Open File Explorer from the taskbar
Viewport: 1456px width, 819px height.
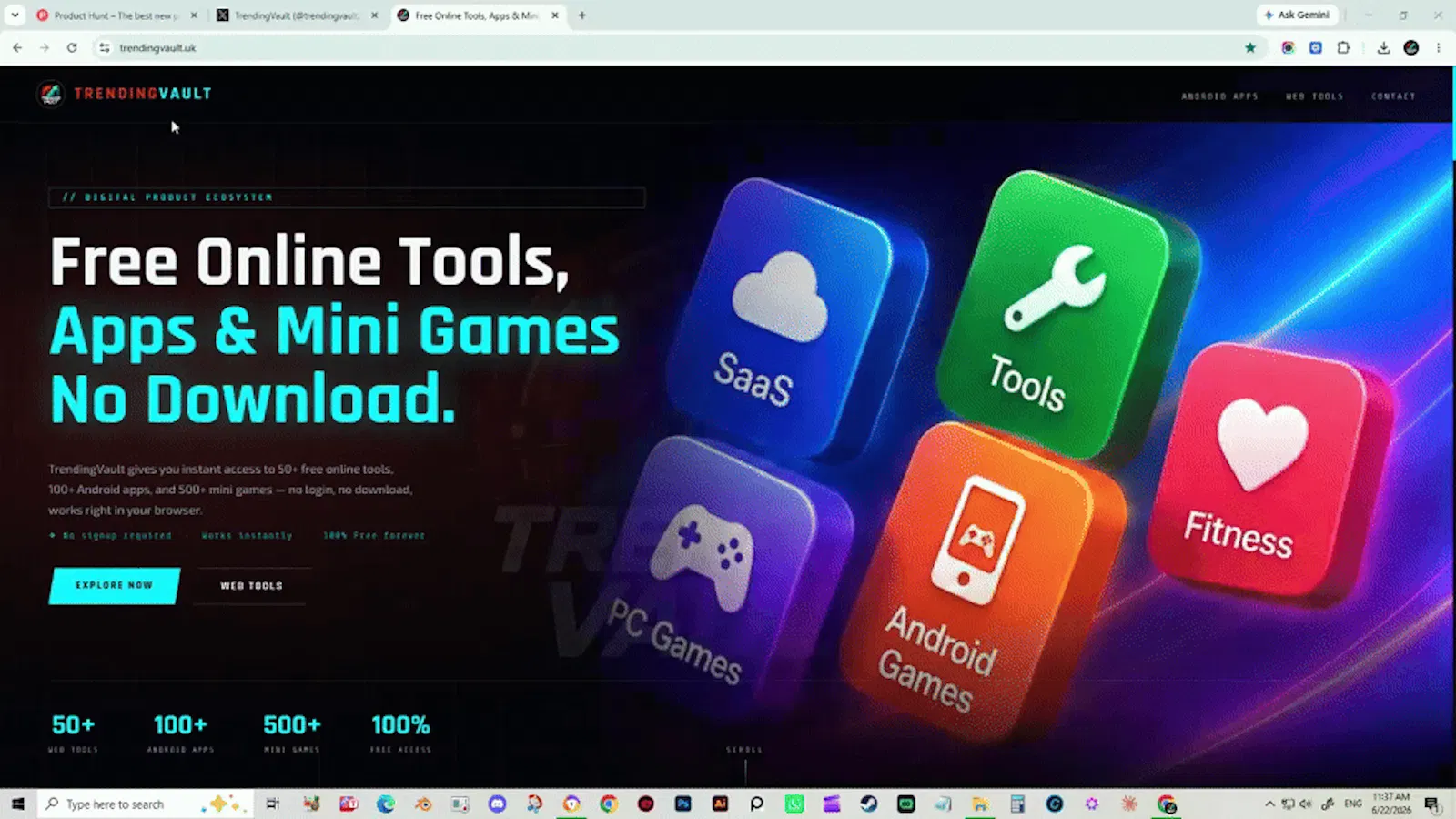pos(980,804)
